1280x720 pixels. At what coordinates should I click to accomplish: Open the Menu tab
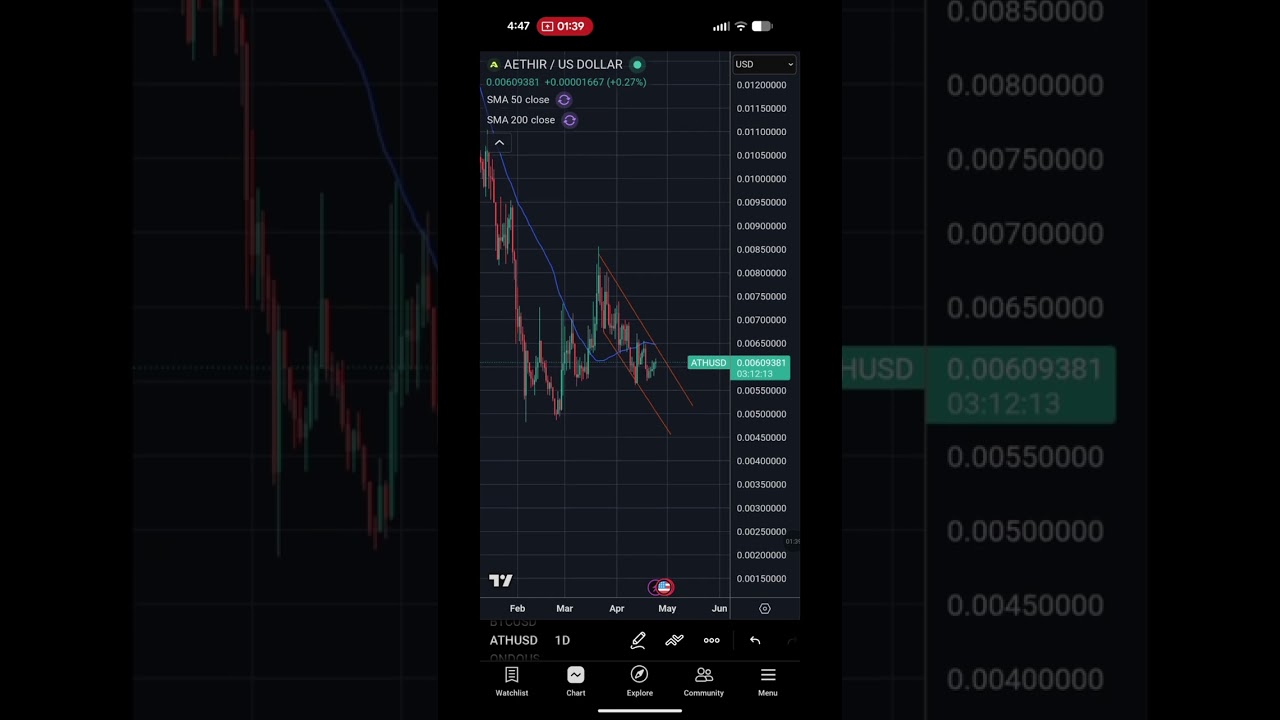click(768, 681)
